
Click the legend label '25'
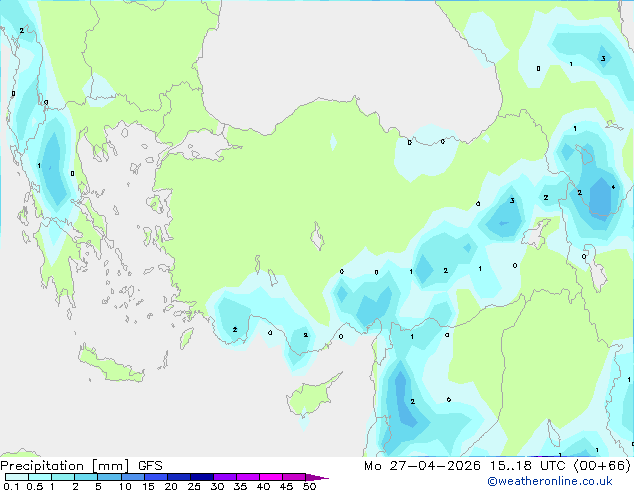coord(194,486)
